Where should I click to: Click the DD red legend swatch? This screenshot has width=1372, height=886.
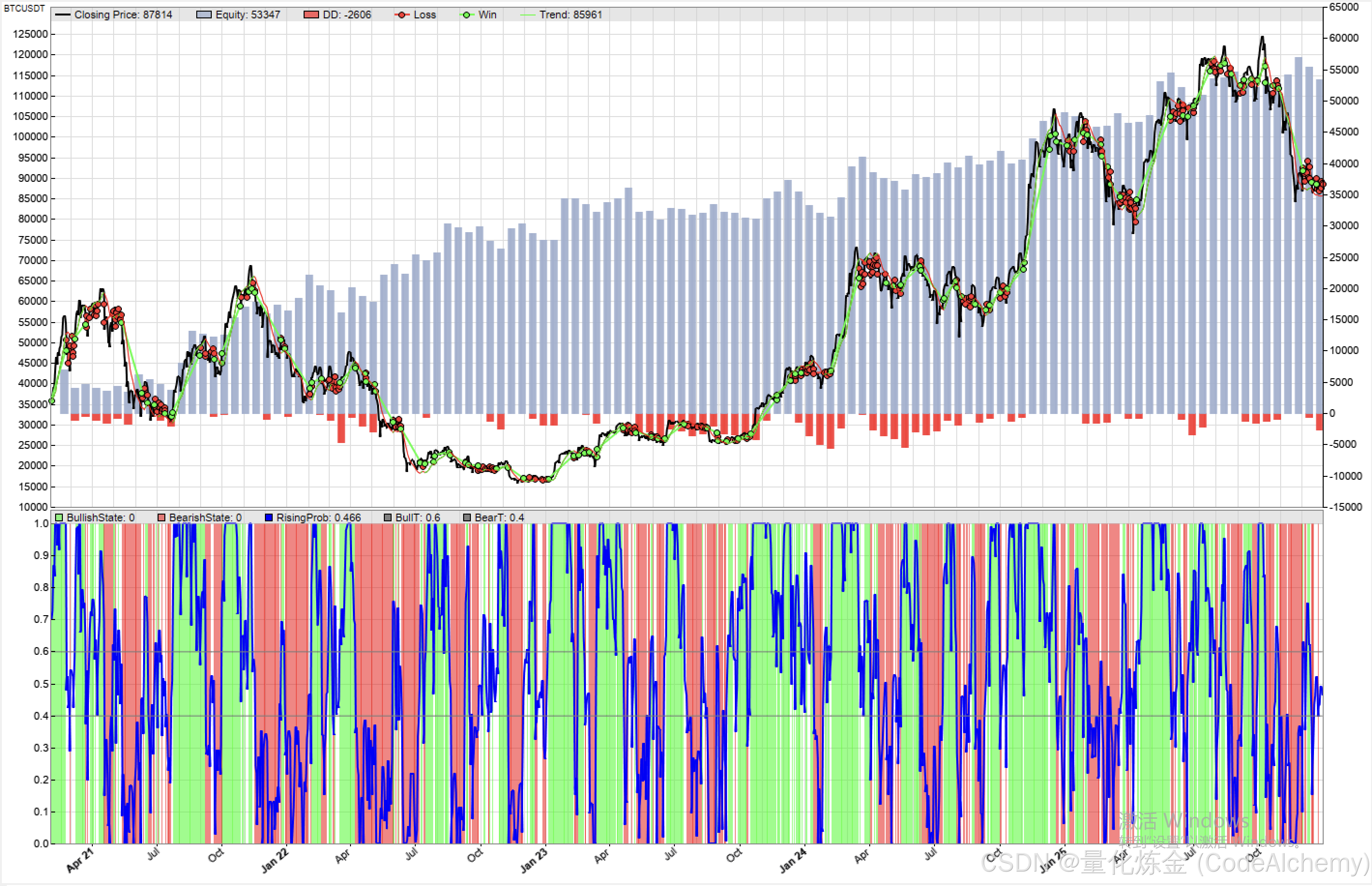[x=311, y=15]
